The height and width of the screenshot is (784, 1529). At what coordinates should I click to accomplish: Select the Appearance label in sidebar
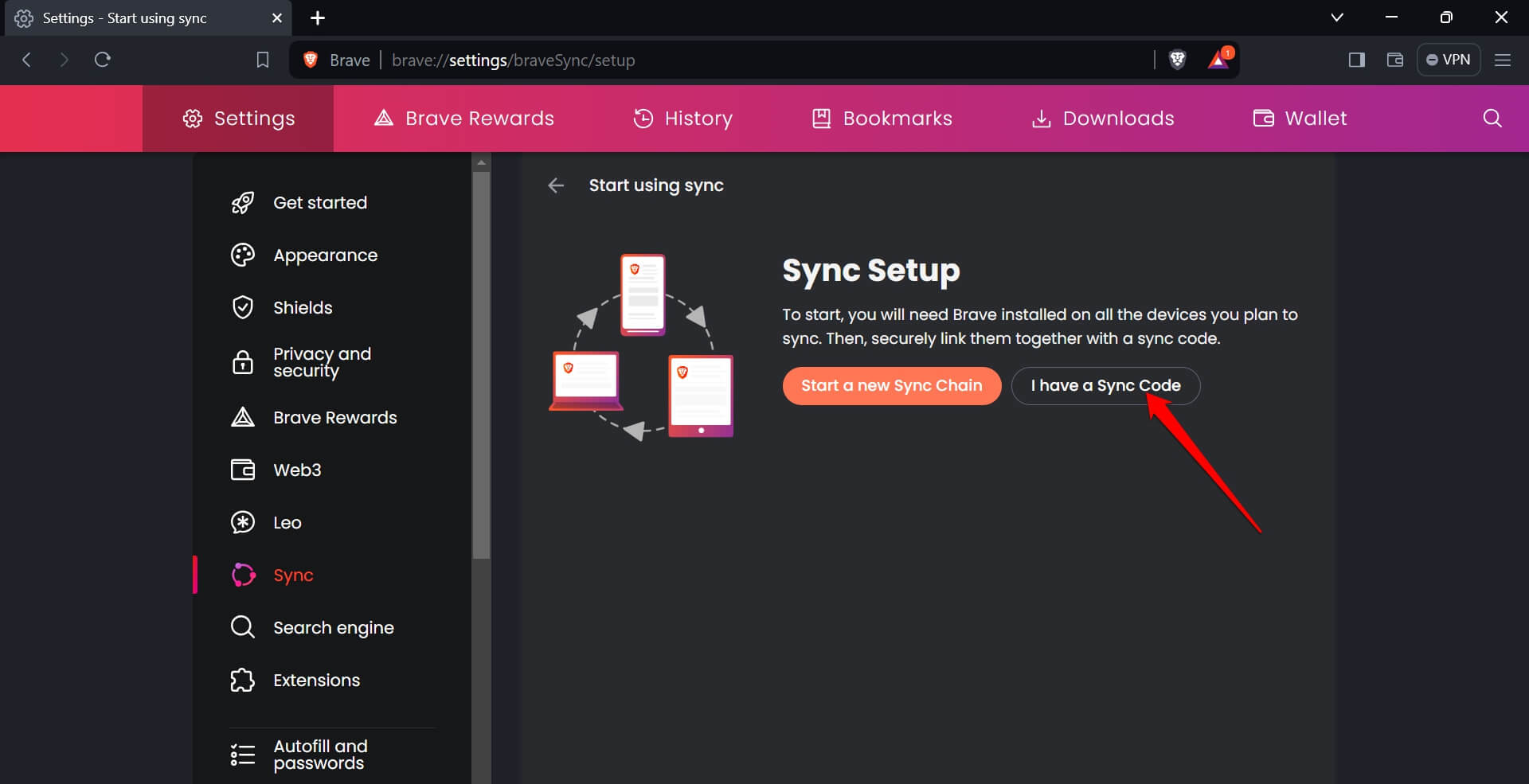pyautogui.click(x=326, y=255)
